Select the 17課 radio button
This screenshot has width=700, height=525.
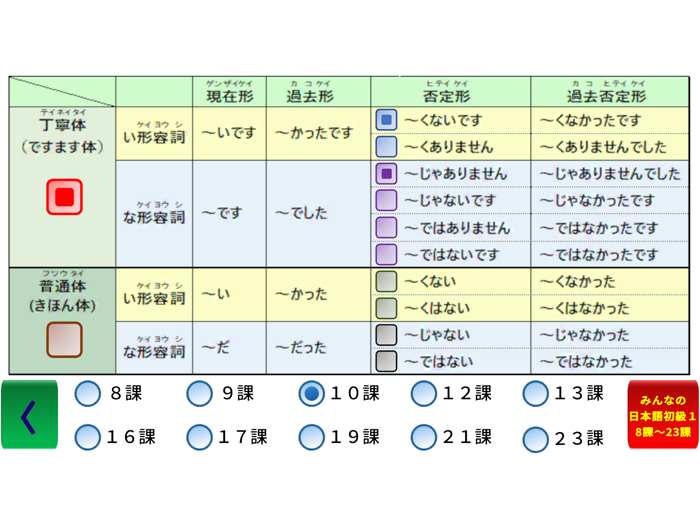click(199, 437)
